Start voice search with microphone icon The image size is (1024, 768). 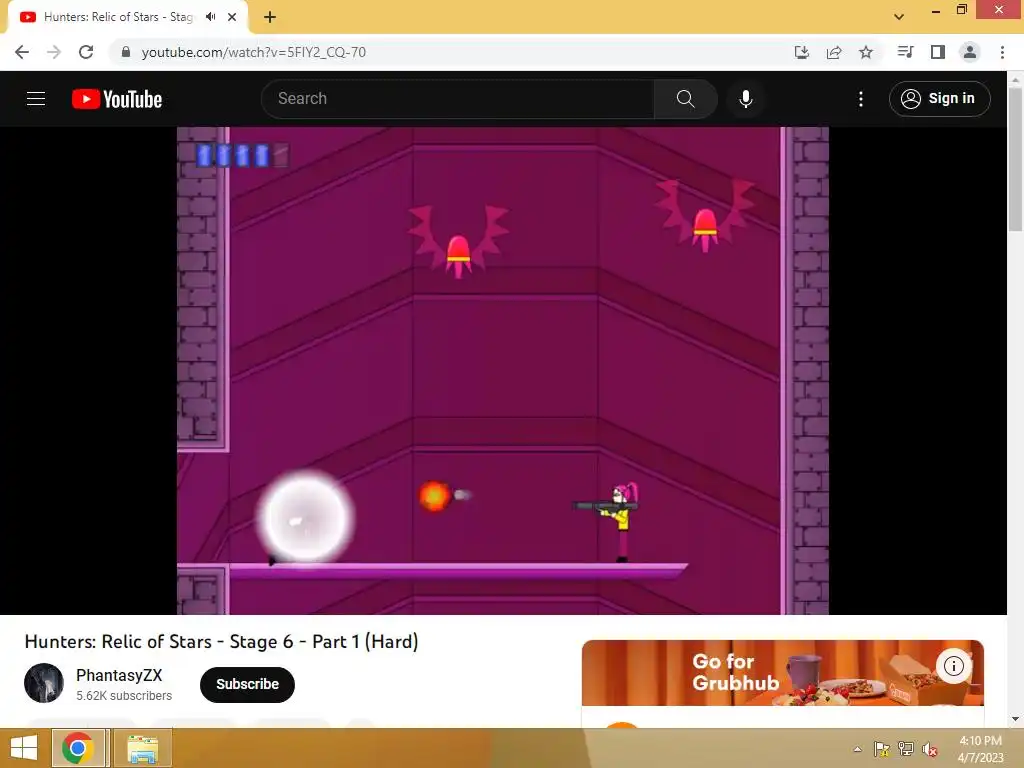[745, 99]
